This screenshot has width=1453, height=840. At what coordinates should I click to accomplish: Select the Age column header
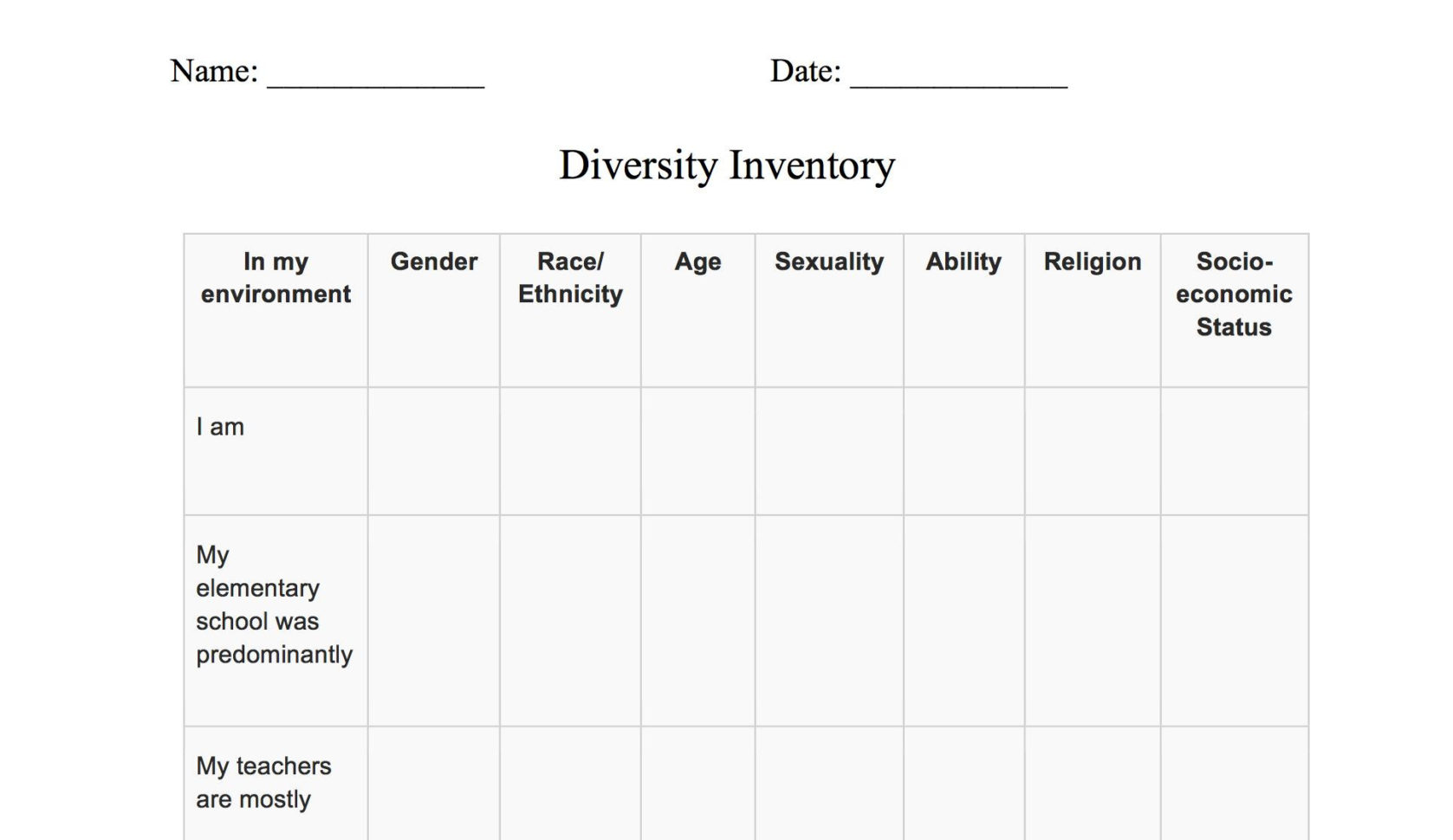[697, 262]
